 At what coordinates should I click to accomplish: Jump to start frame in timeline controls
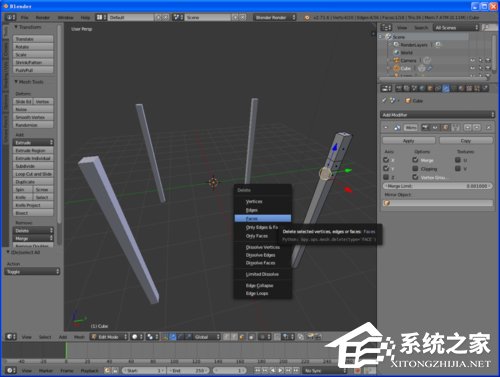(x=258, y=370)
